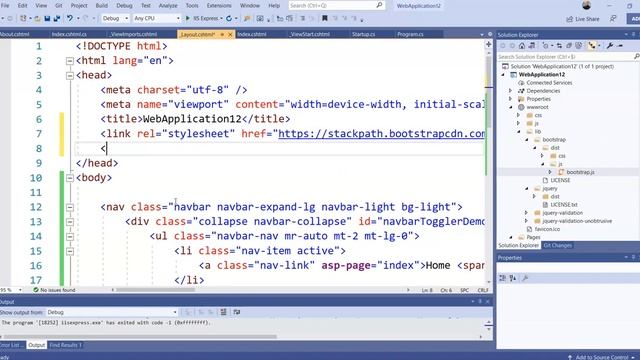
Task: Click the Save icon in the main toolbar
Action: point(47,18)
